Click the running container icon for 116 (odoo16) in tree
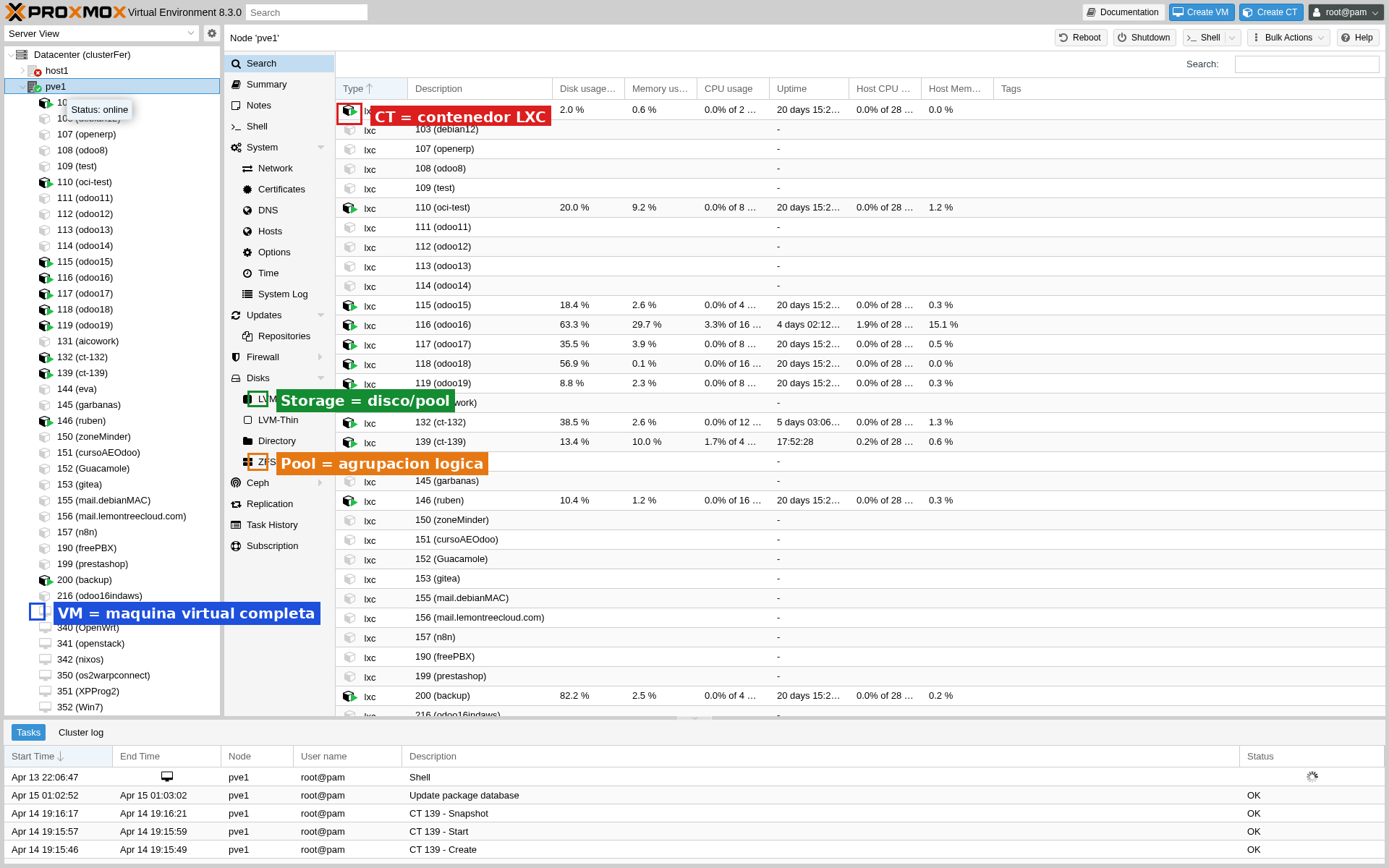This screenshot has height=868, width=1389. click(x=46, y=278)
